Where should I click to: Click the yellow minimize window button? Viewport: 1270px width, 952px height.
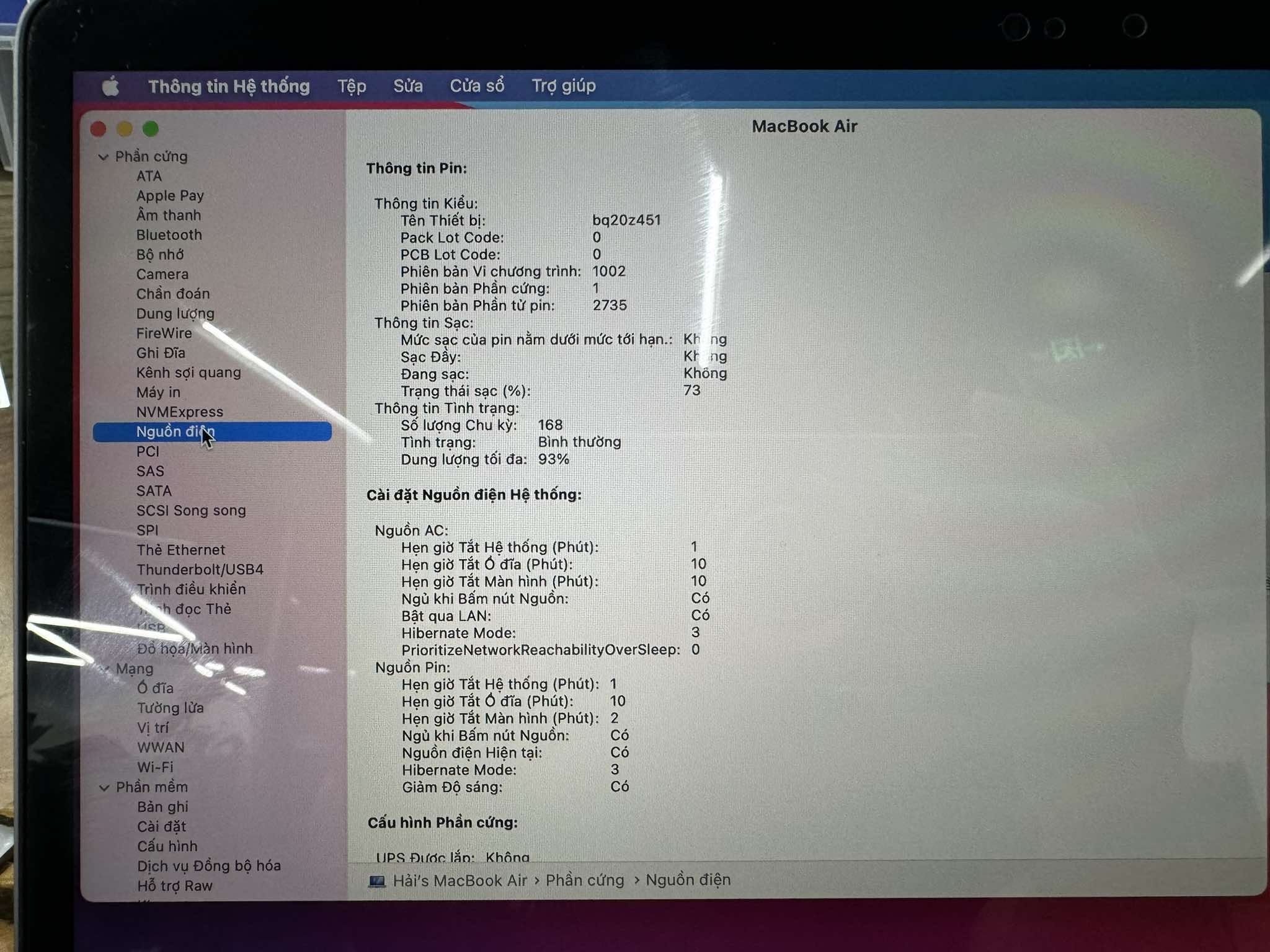[125, 129]
